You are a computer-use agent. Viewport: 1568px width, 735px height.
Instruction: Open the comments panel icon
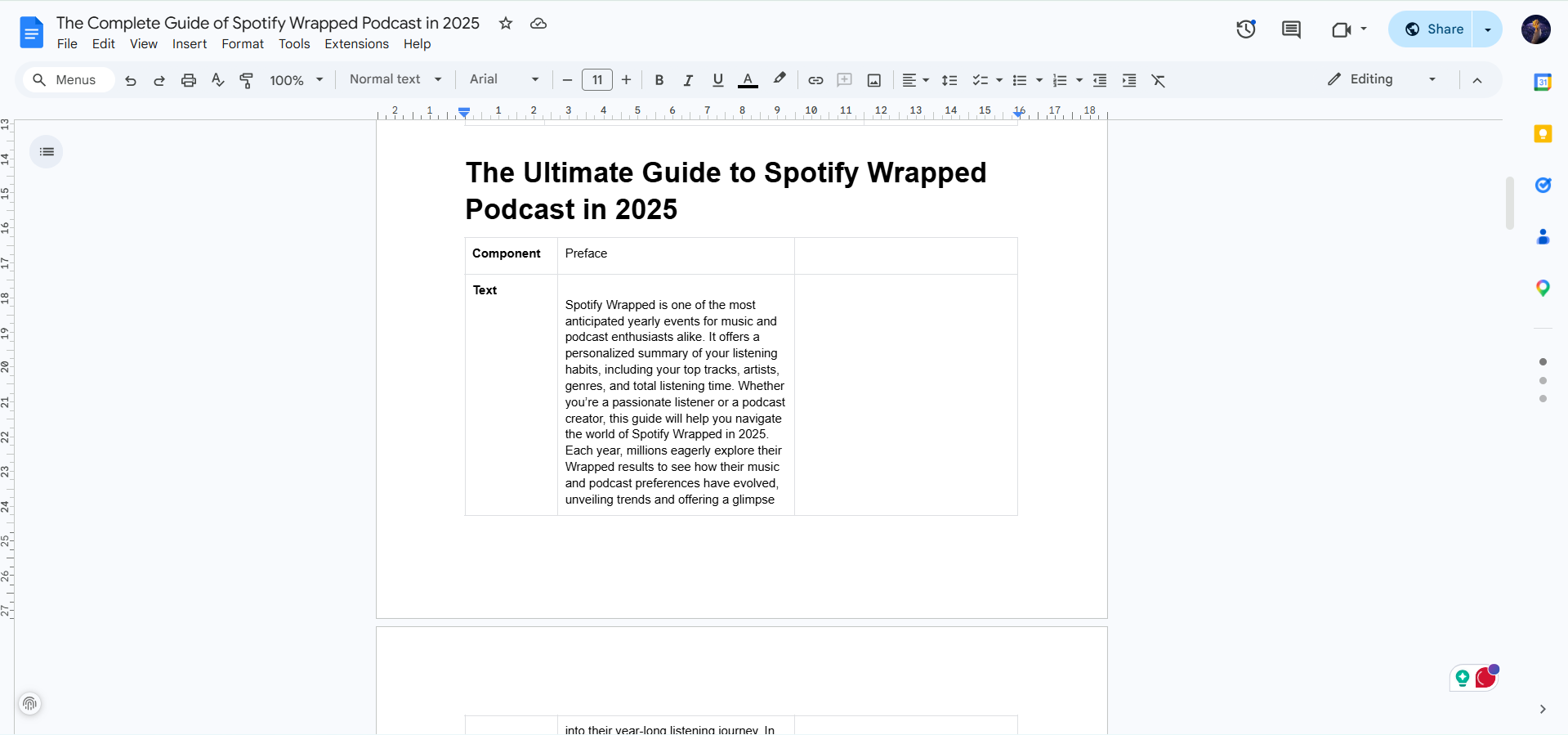coord(1291,29)
